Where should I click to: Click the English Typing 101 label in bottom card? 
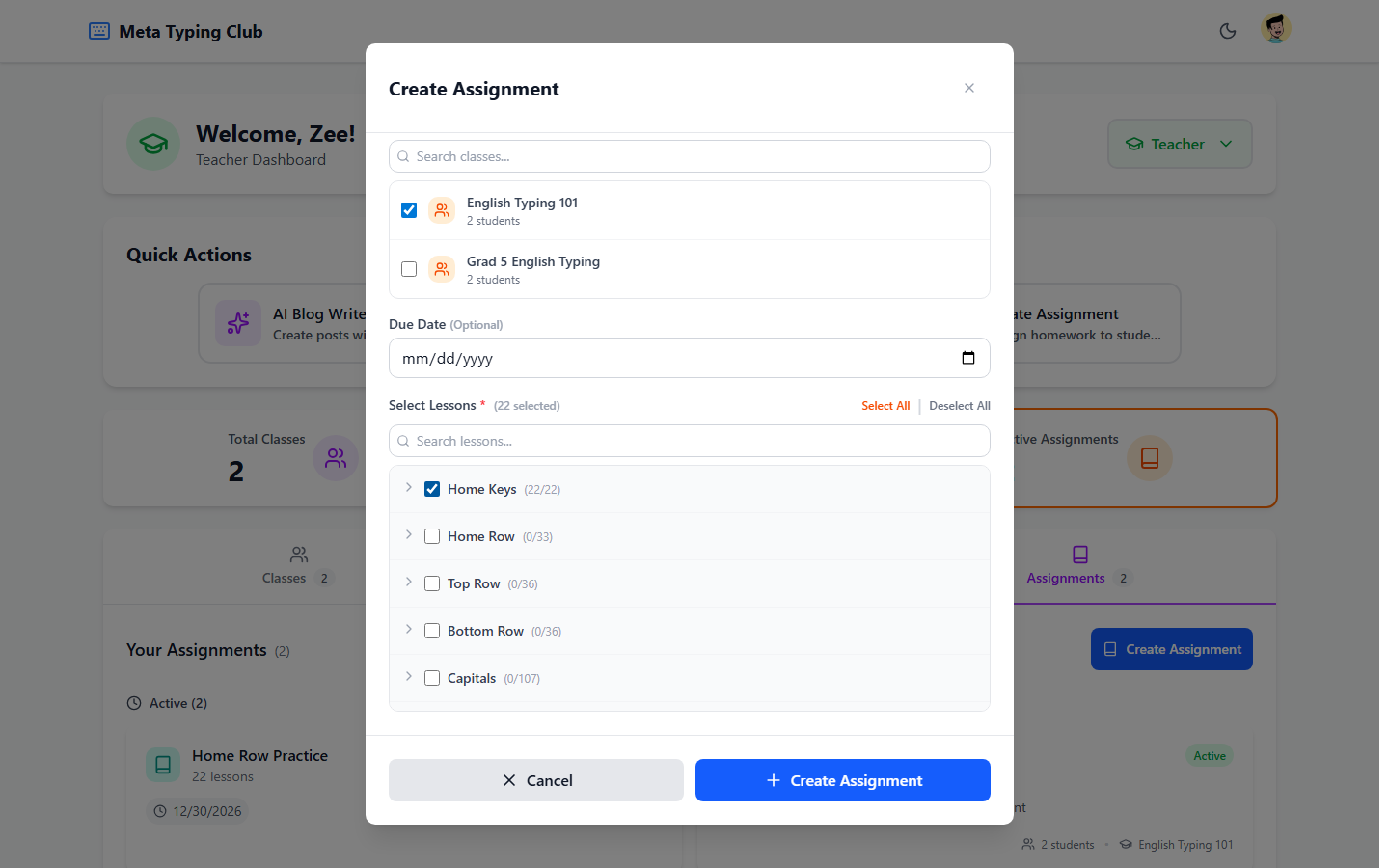(1185, 845)
